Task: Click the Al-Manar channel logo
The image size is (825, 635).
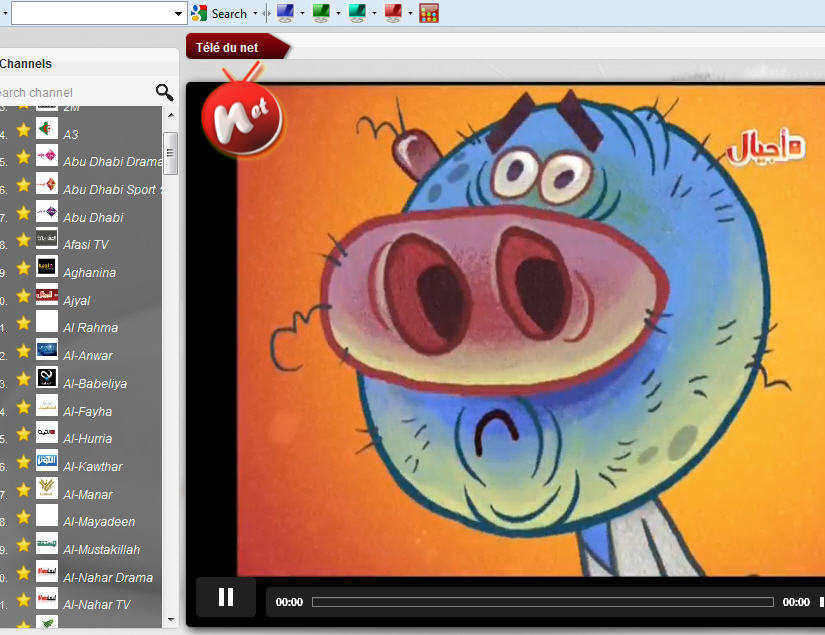Action: 47,489
